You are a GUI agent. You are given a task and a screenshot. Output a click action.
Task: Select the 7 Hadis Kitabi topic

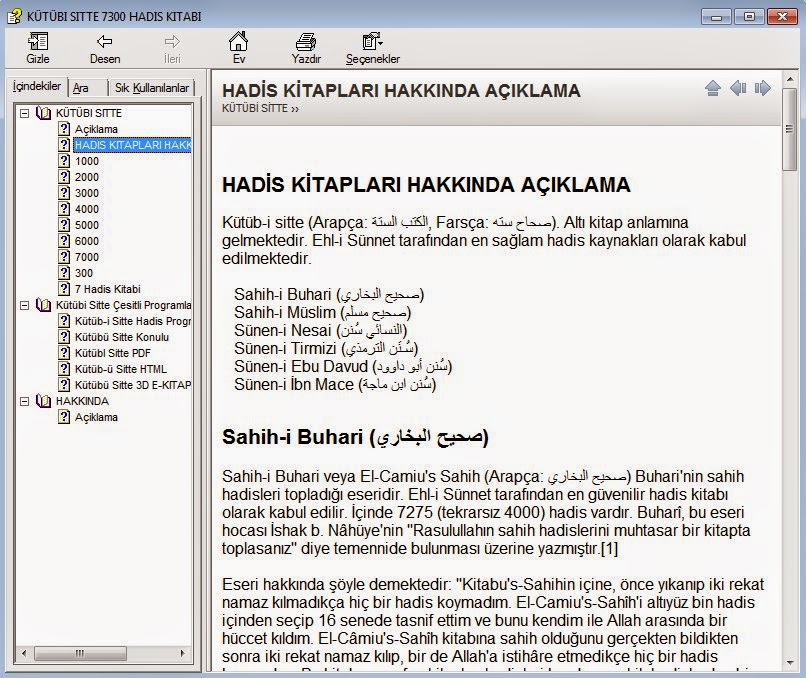[x=107, y=289]
